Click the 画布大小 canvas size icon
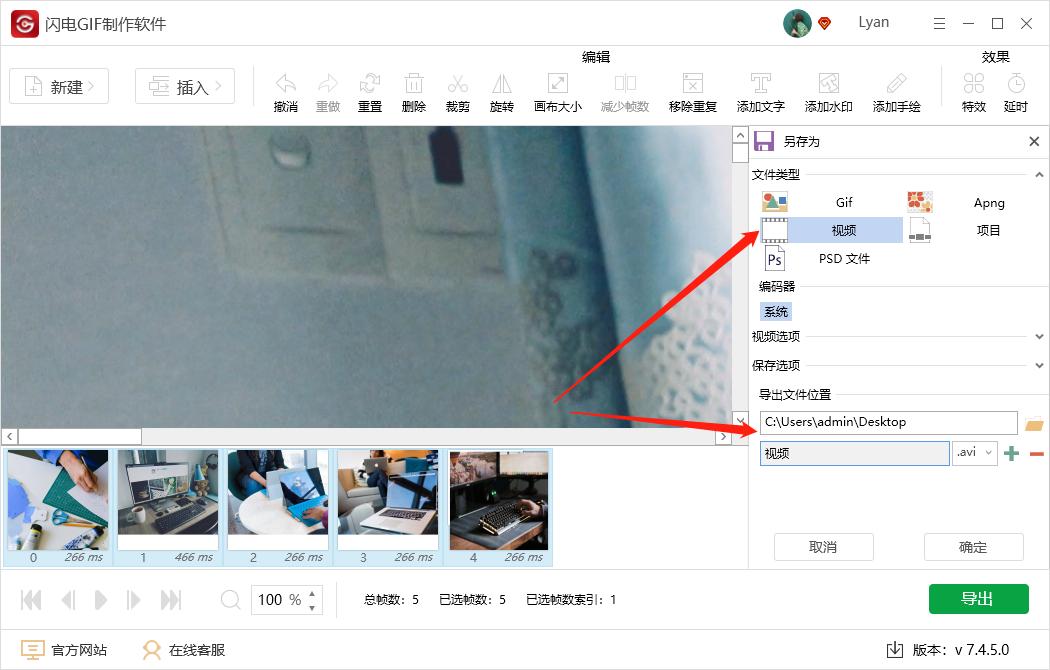Screen dimensions: 1050x670 557,90
